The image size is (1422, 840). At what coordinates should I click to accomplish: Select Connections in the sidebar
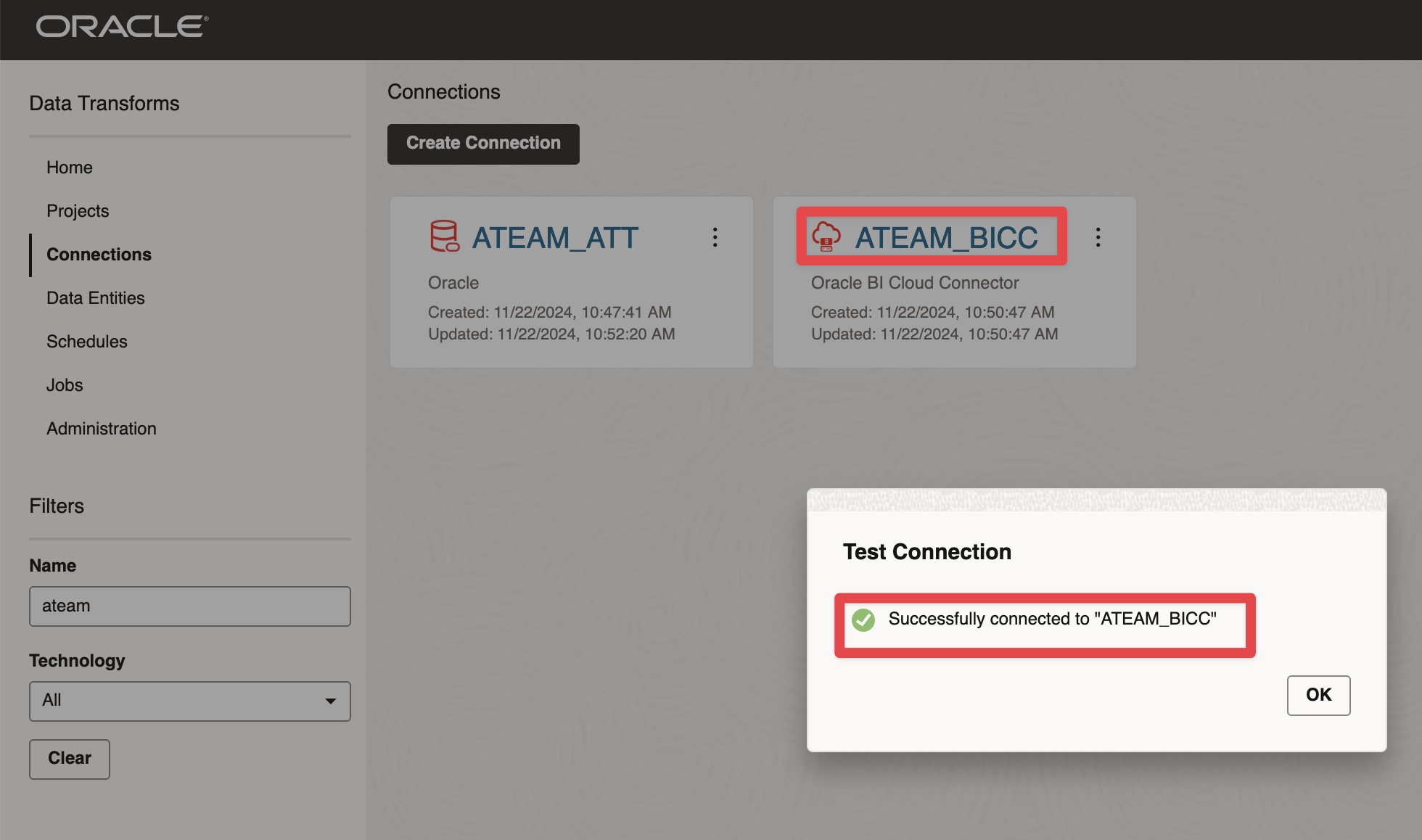99,255
